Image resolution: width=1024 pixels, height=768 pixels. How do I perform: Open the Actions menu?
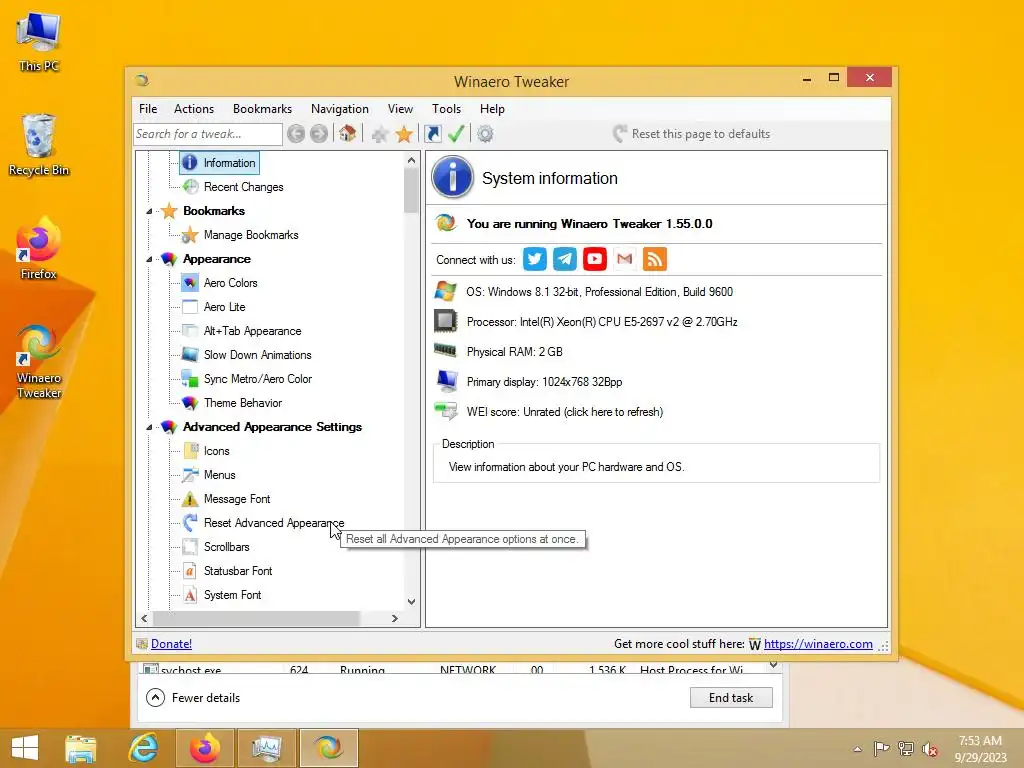pyautogui.click(x=194, y=109)
